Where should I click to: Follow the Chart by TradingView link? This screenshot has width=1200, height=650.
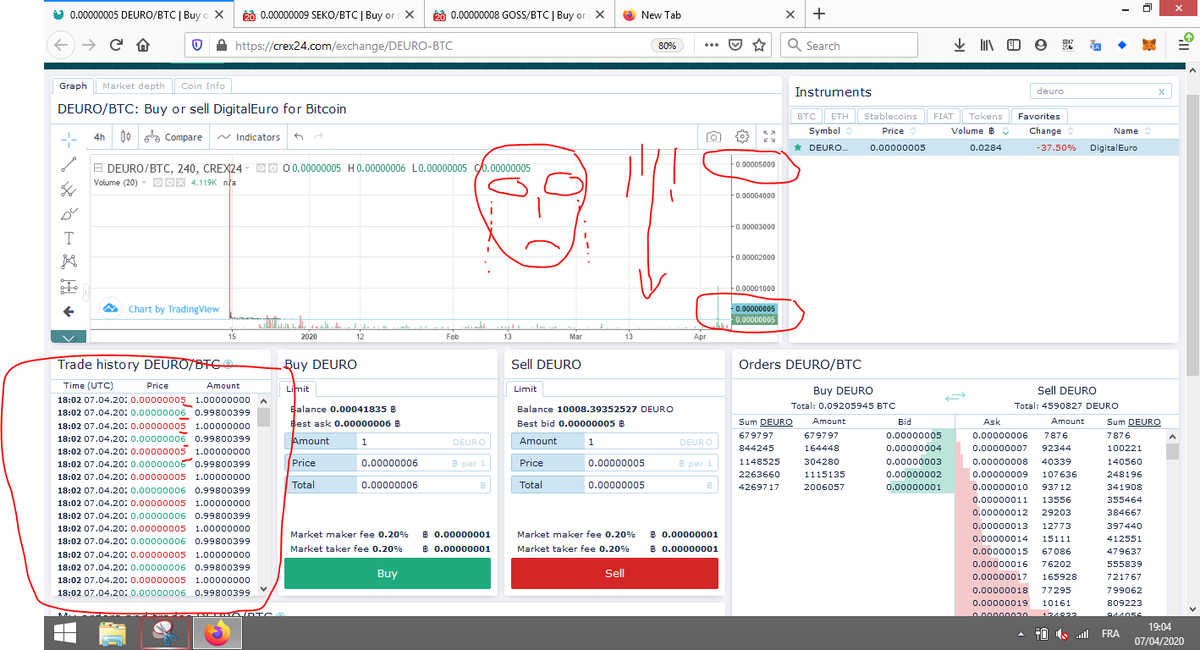174,309
